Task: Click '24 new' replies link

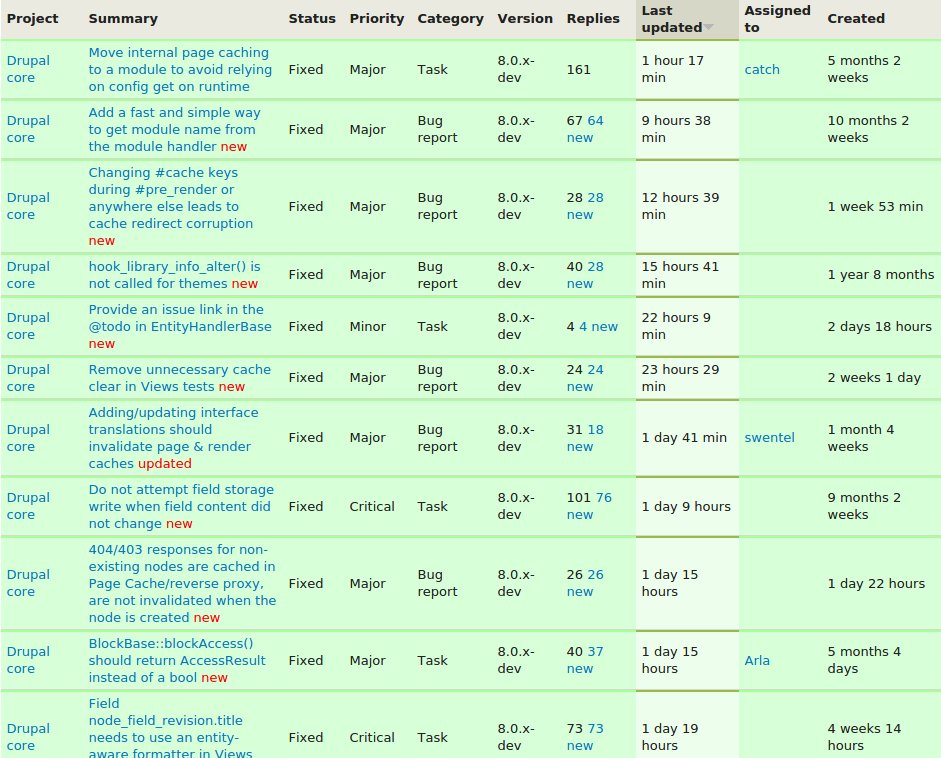Action: (x=585, y=378)
